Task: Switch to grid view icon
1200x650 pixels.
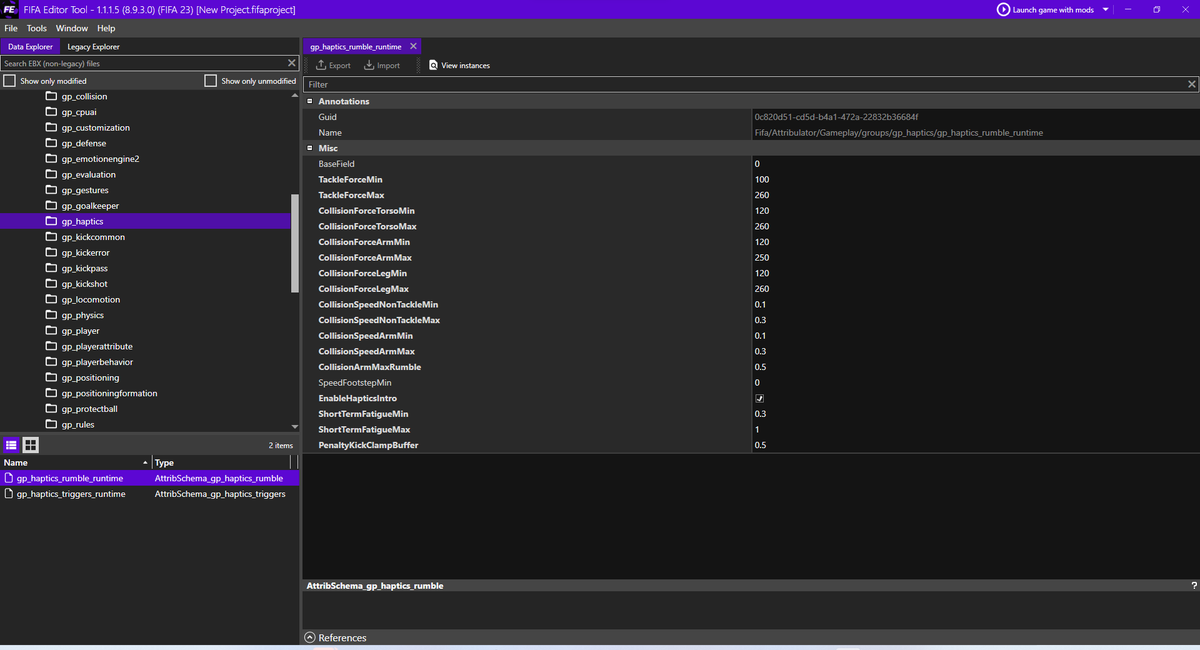Action: tap(30, 445)
